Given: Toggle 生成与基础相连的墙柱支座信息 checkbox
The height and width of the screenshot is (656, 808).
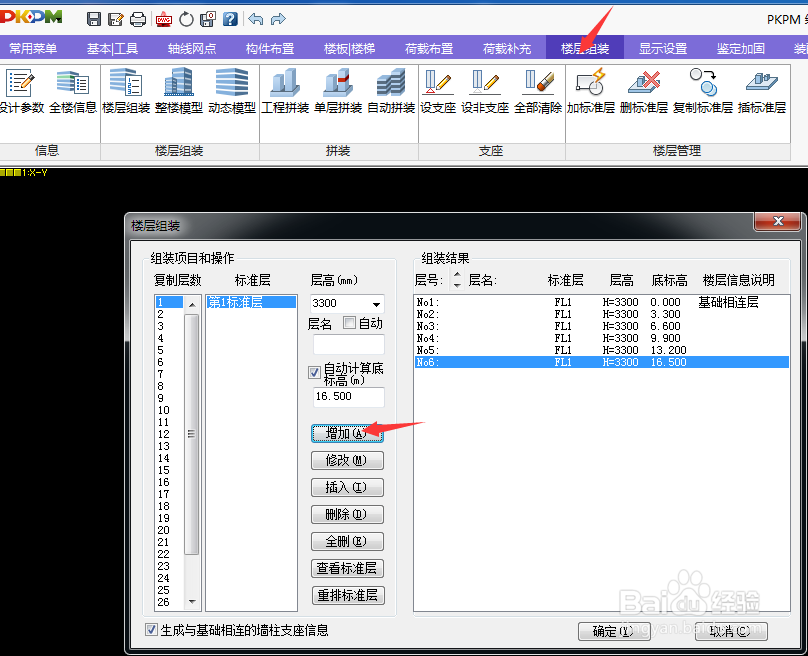Looking at the screenshot, I should tap(151, 630).
